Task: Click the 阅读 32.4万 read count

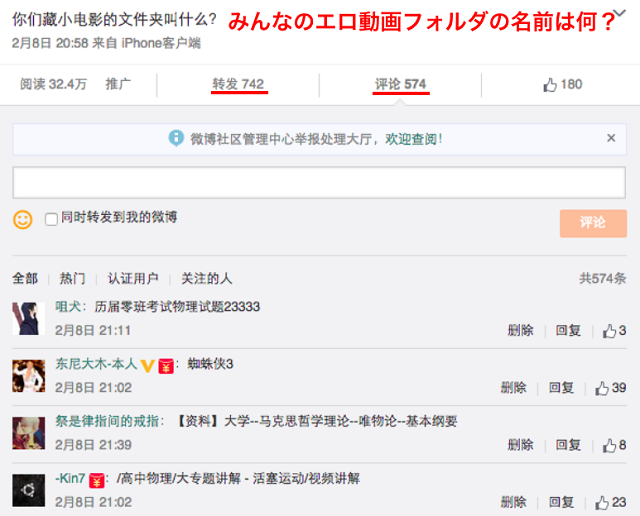Action: 53,84
